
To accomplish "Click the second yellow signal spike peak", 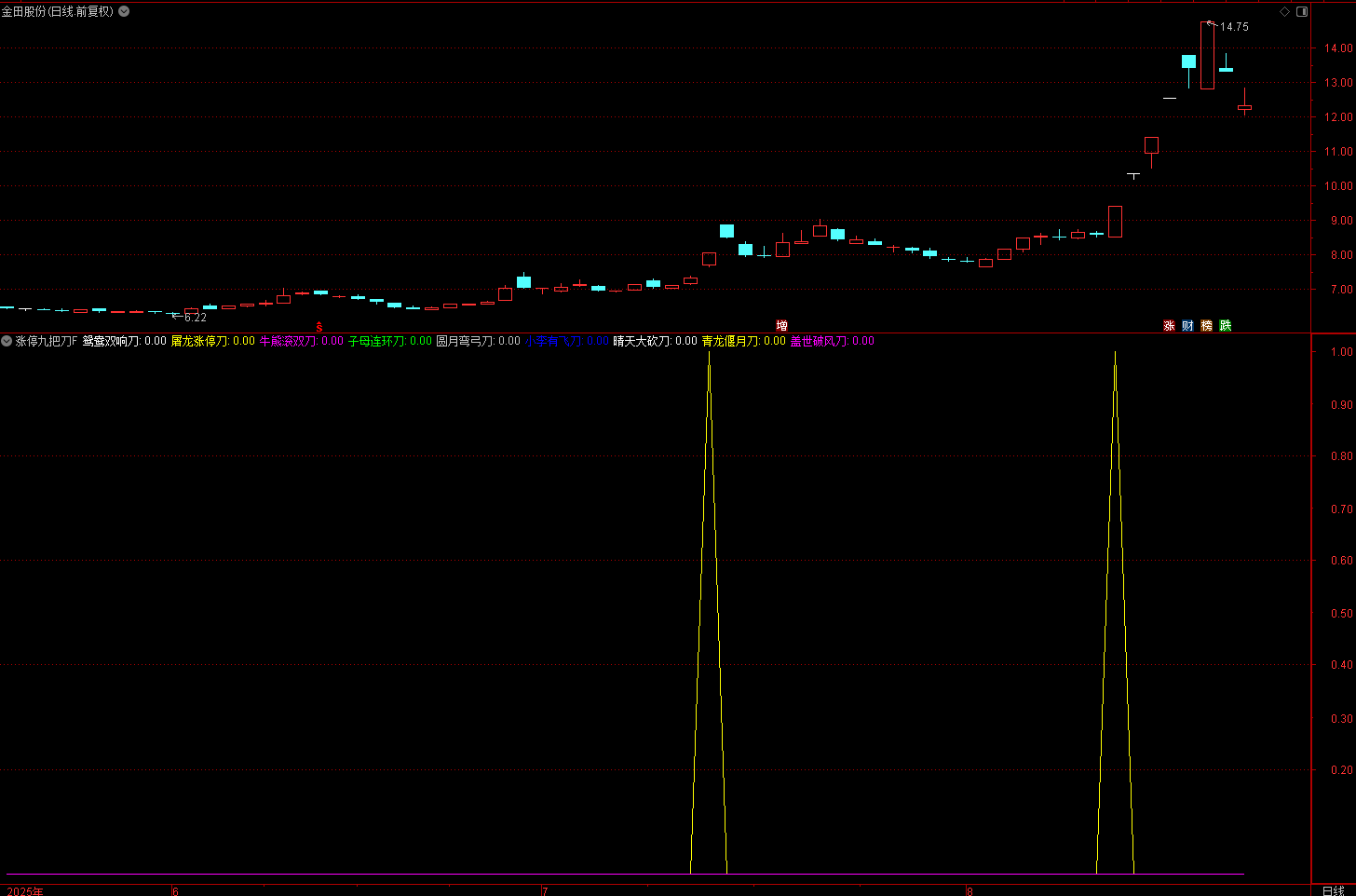I will pyautogui.click(x=1115, y=354).
